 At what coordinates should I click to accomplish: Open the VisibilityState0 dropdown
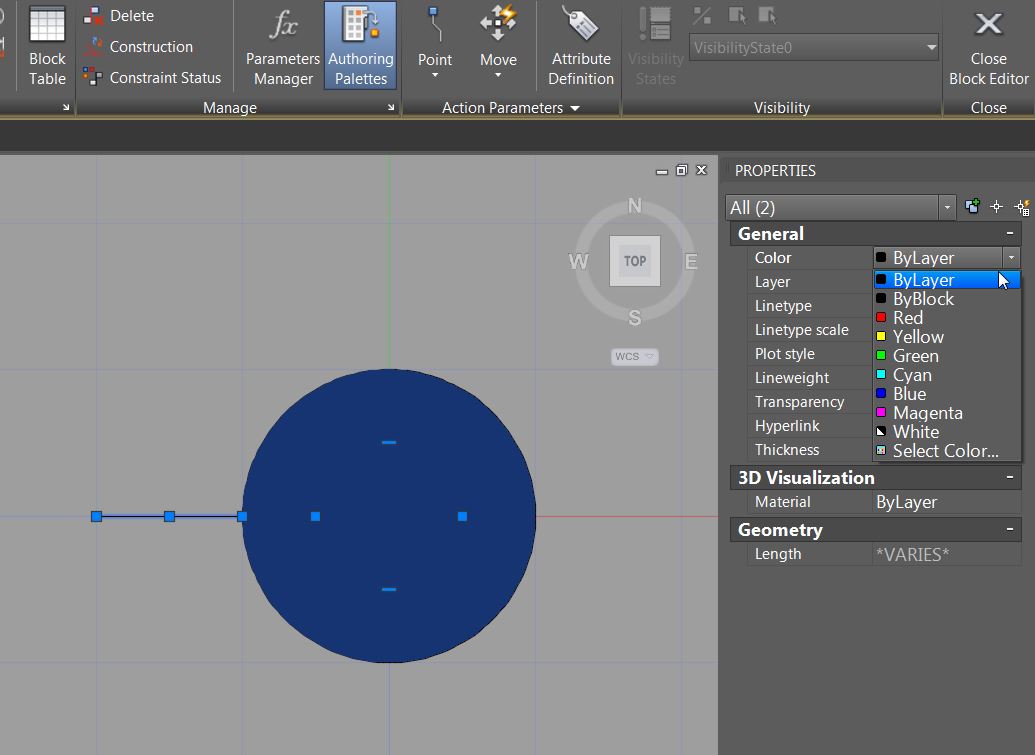tap(815, 47)
